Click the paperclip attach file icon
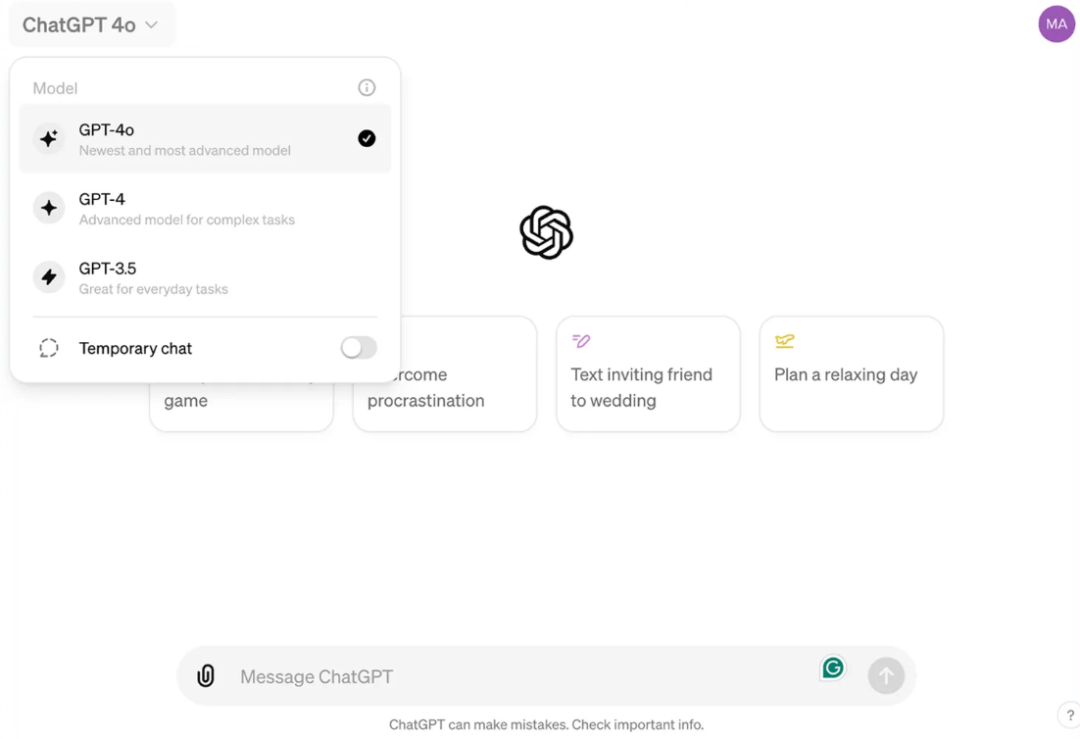1080x739 pixels. [x=205, y=676]
